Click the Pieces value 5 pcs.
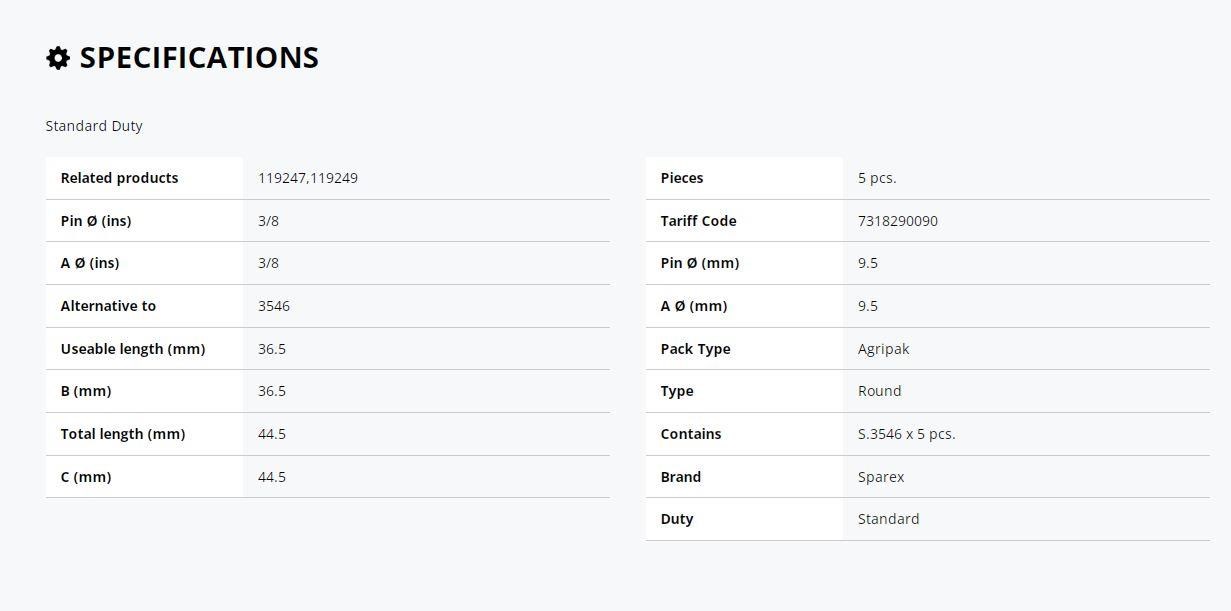The width and height of the screenshot is (1231, 611). click(x=877, y=178)
